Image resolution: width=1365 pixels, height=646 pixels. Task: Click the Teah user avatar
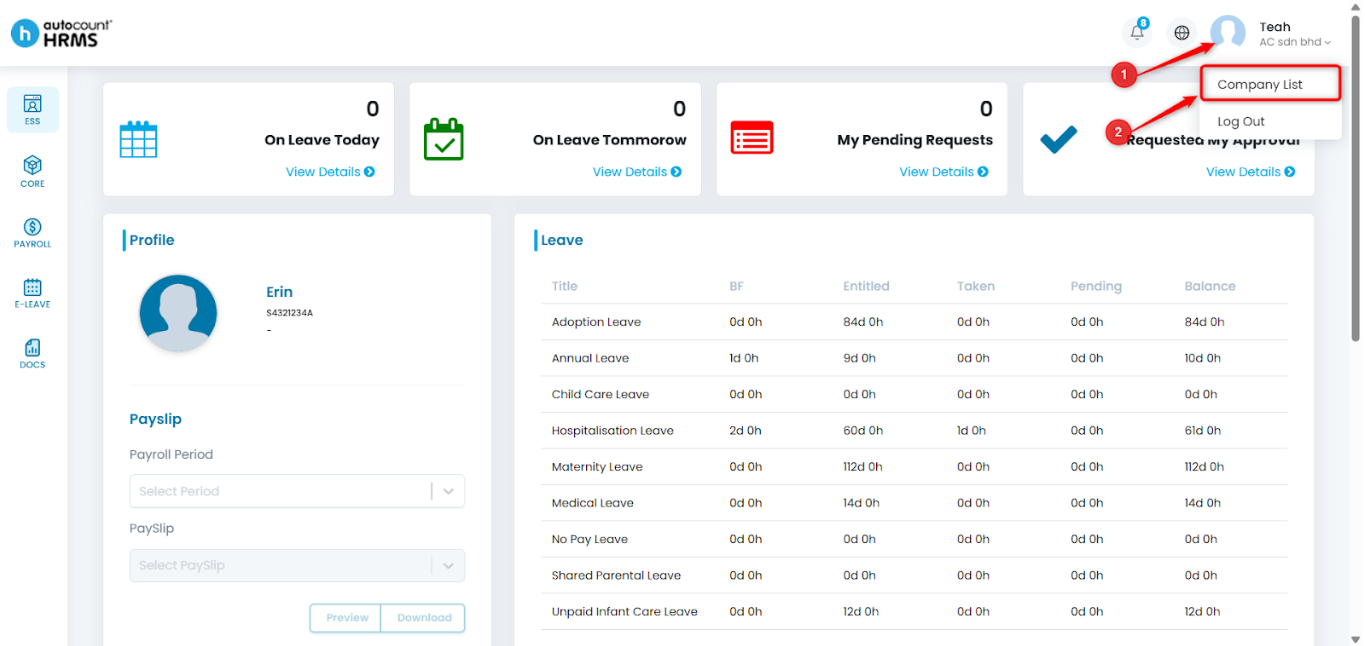[x=1228, y=32]
